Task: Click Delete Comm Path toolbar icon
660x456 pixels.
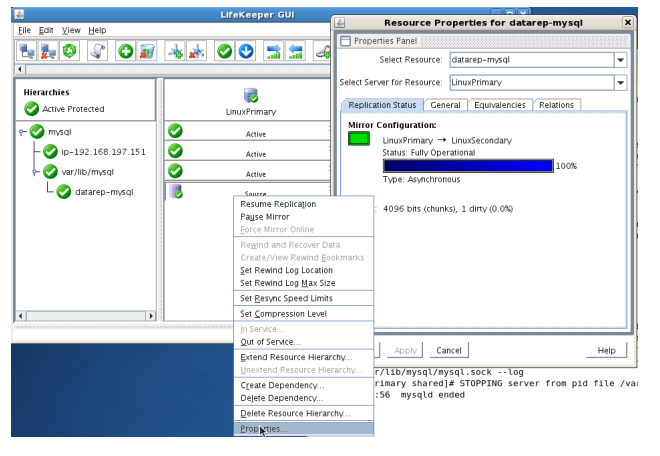Action: (196, 51)
